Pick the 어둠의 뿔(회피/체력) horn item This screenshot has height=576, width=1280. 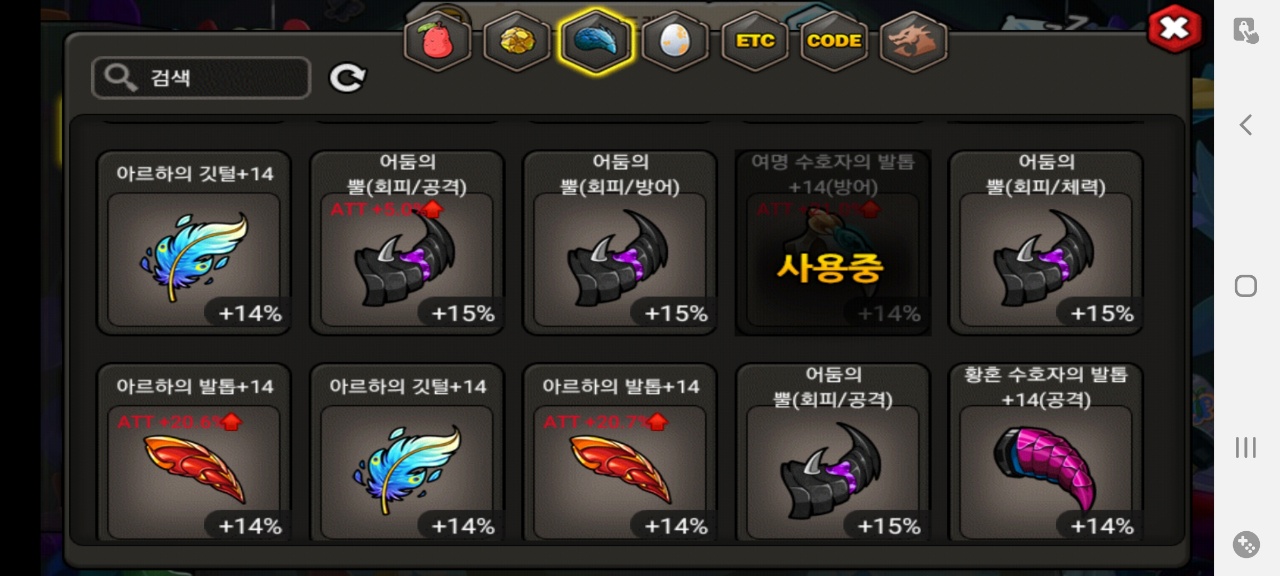(x=1046, y=242)
